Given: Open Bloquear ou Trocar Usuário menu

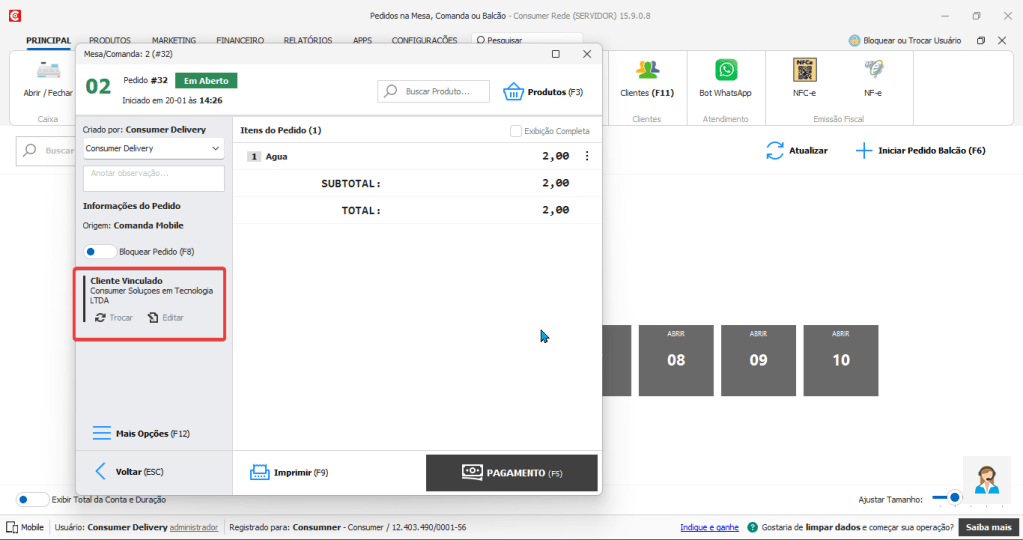Looking at the screenshot, I should [905, 41].
